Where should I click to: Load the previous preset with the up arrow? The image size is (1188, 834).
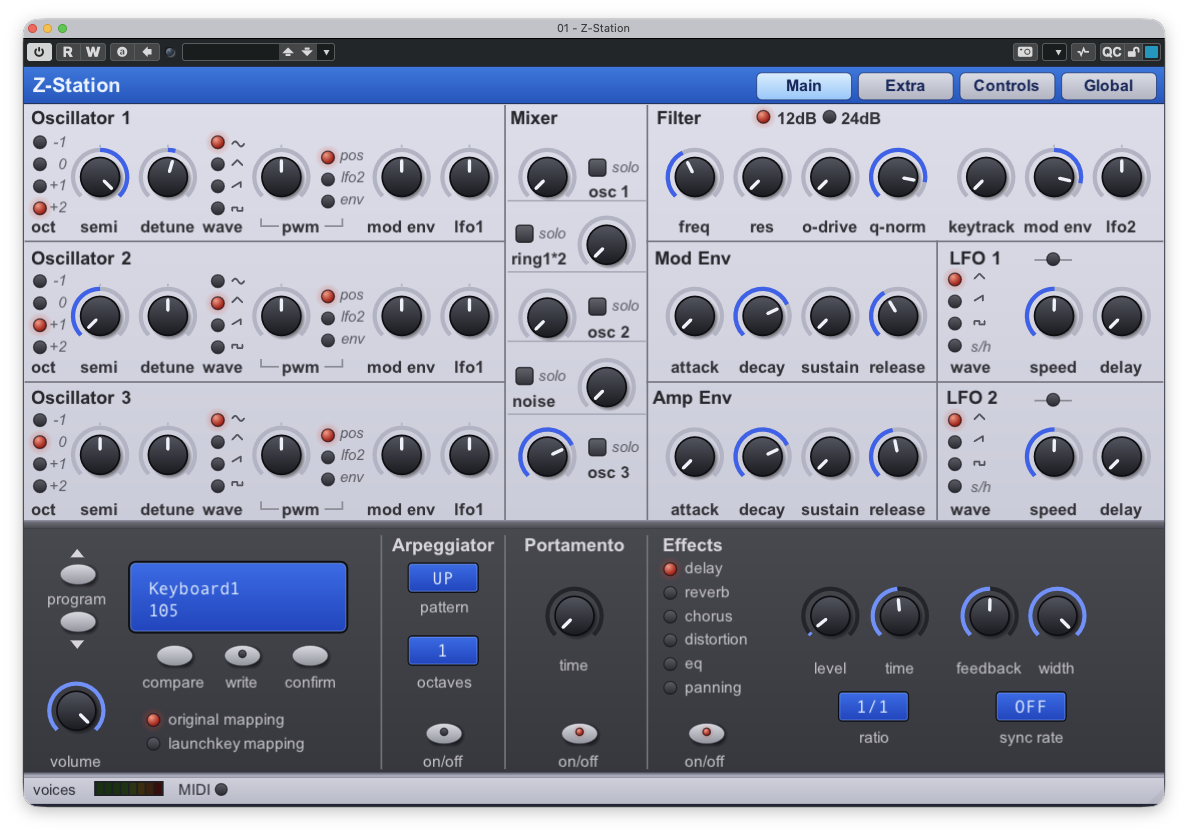(288, 52)
